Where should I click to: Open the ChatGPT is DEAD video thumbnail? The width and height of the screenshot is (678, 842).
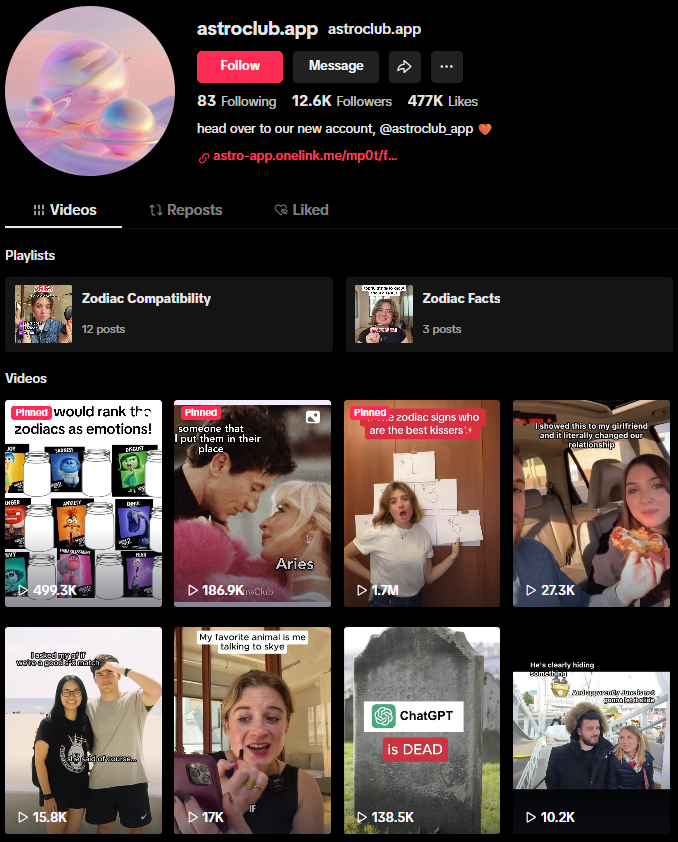[x=422, y=730]
